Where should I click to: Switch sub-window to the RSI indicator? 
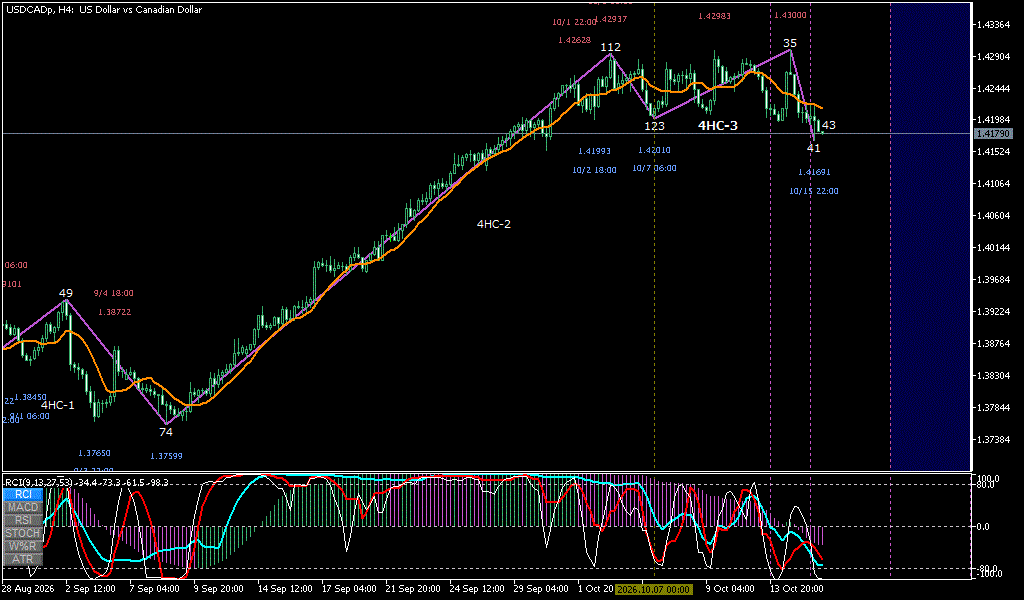tap(23, 520)
